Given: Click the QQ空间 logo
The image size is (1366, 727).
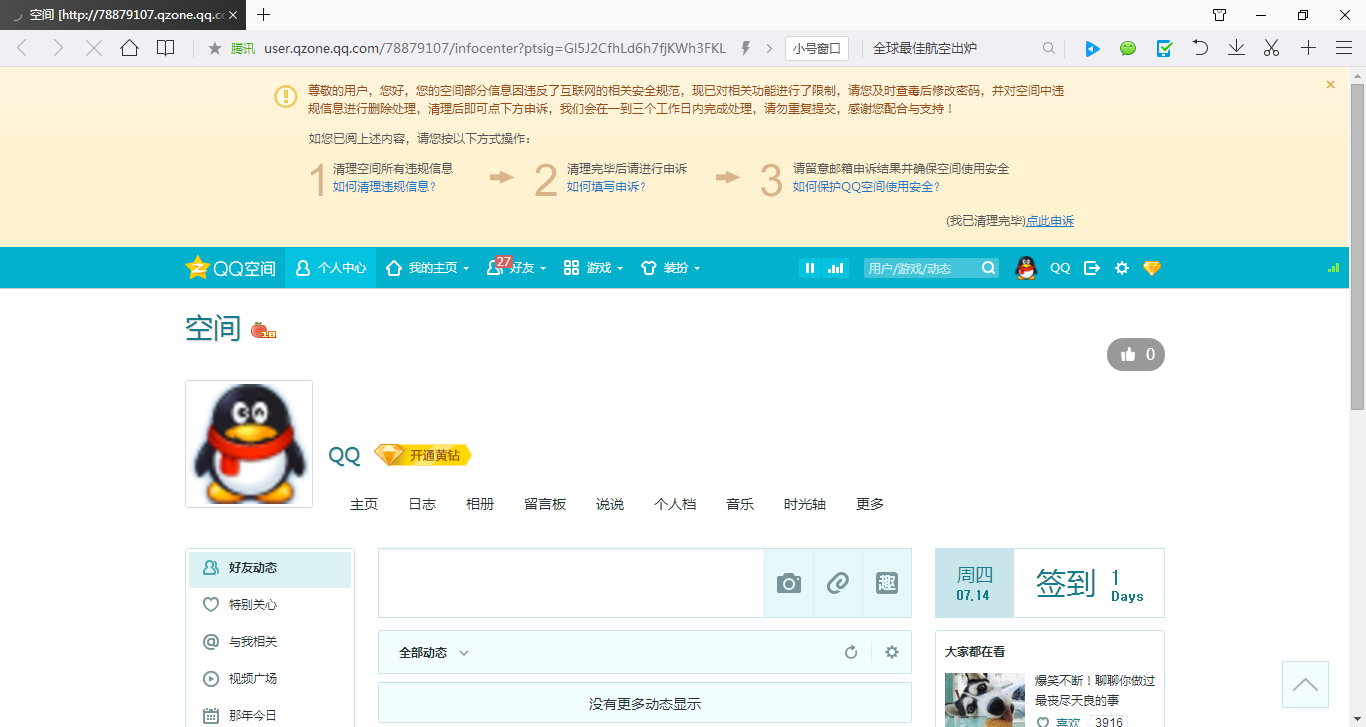Looking at the screenshot, I should pos(231,268).
